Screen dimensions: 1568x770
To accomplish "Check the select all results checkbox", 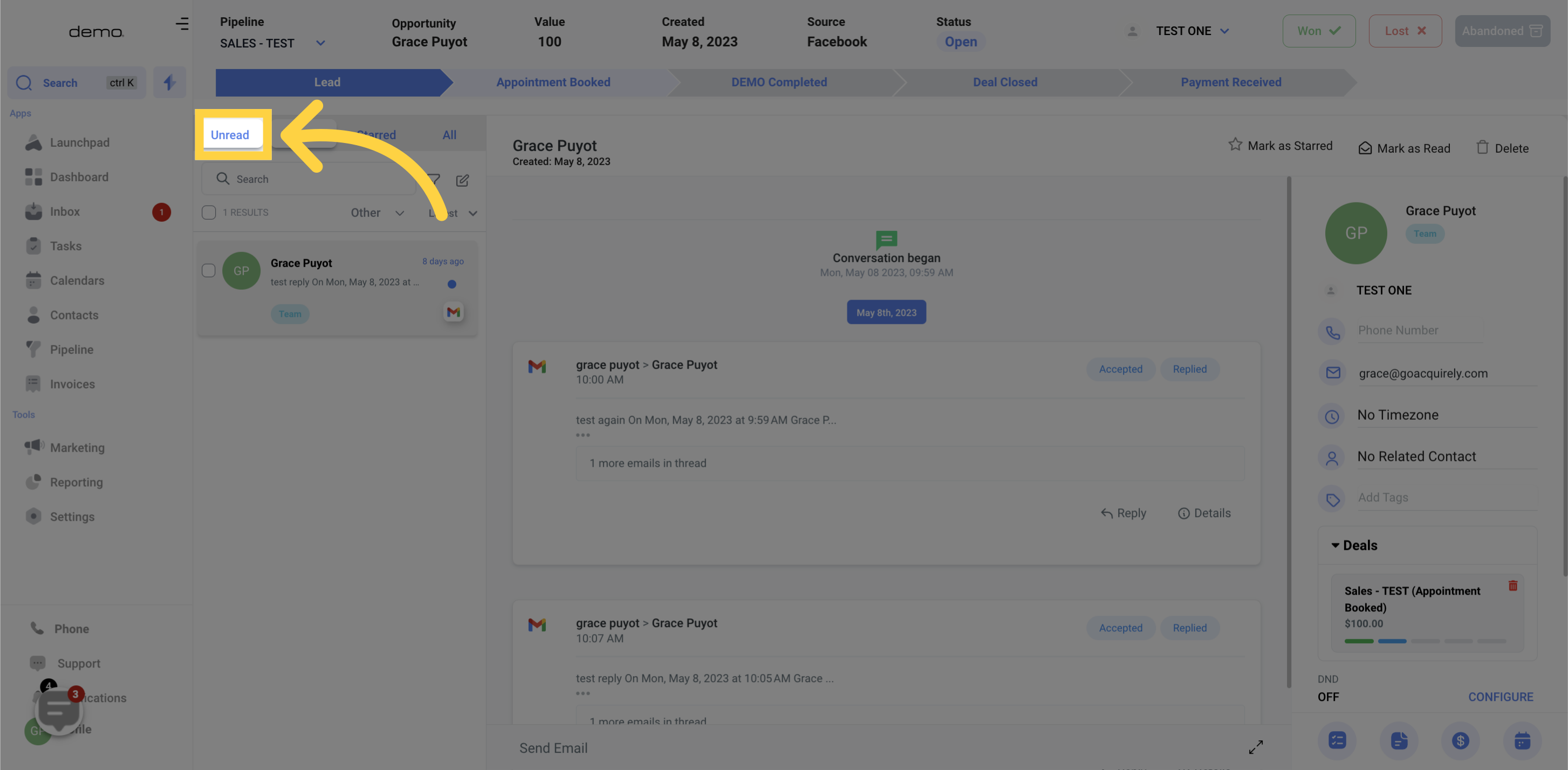I will [x=209, y=213].
